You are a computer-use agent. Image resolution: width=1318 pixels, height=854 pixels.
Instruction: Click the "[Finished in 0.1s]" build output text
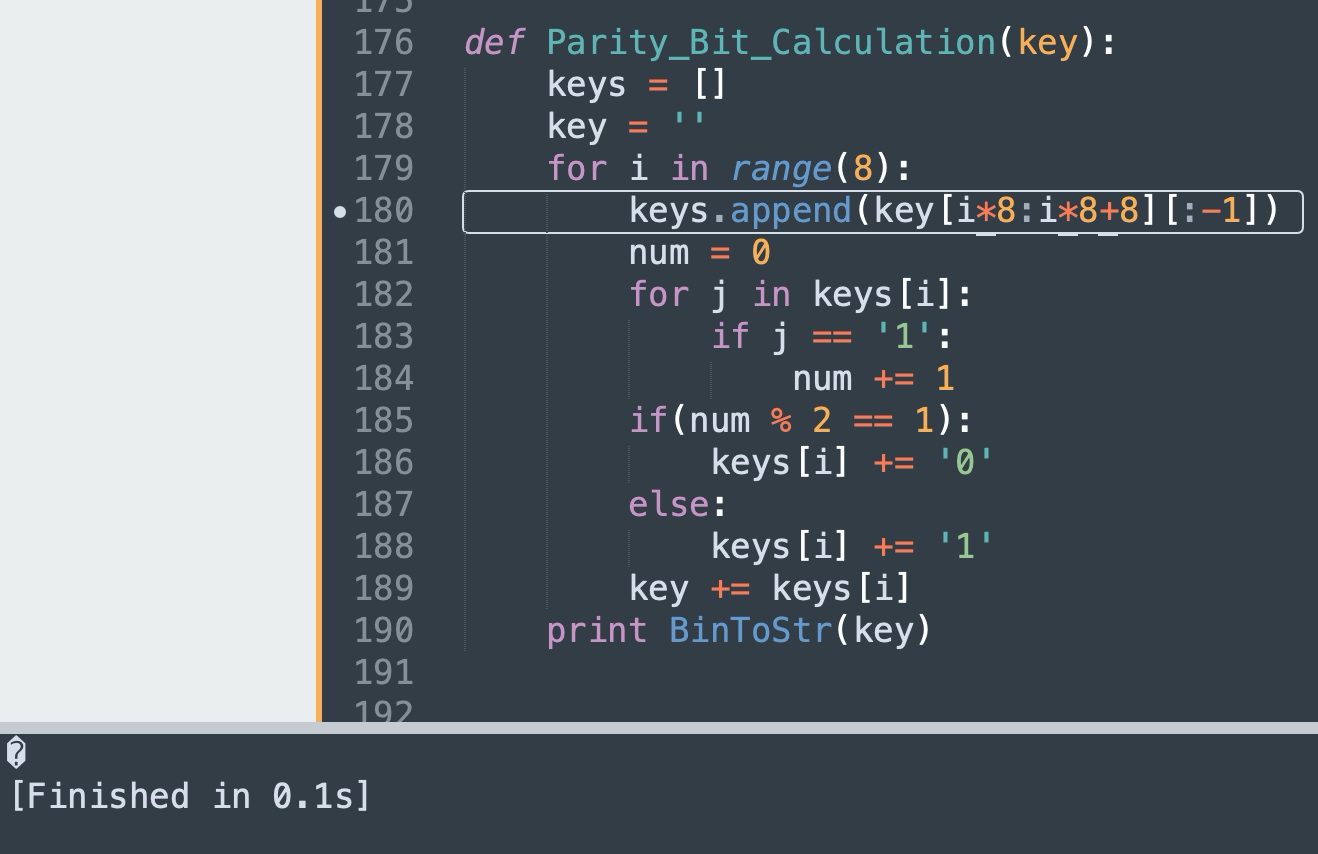[190, 796]
